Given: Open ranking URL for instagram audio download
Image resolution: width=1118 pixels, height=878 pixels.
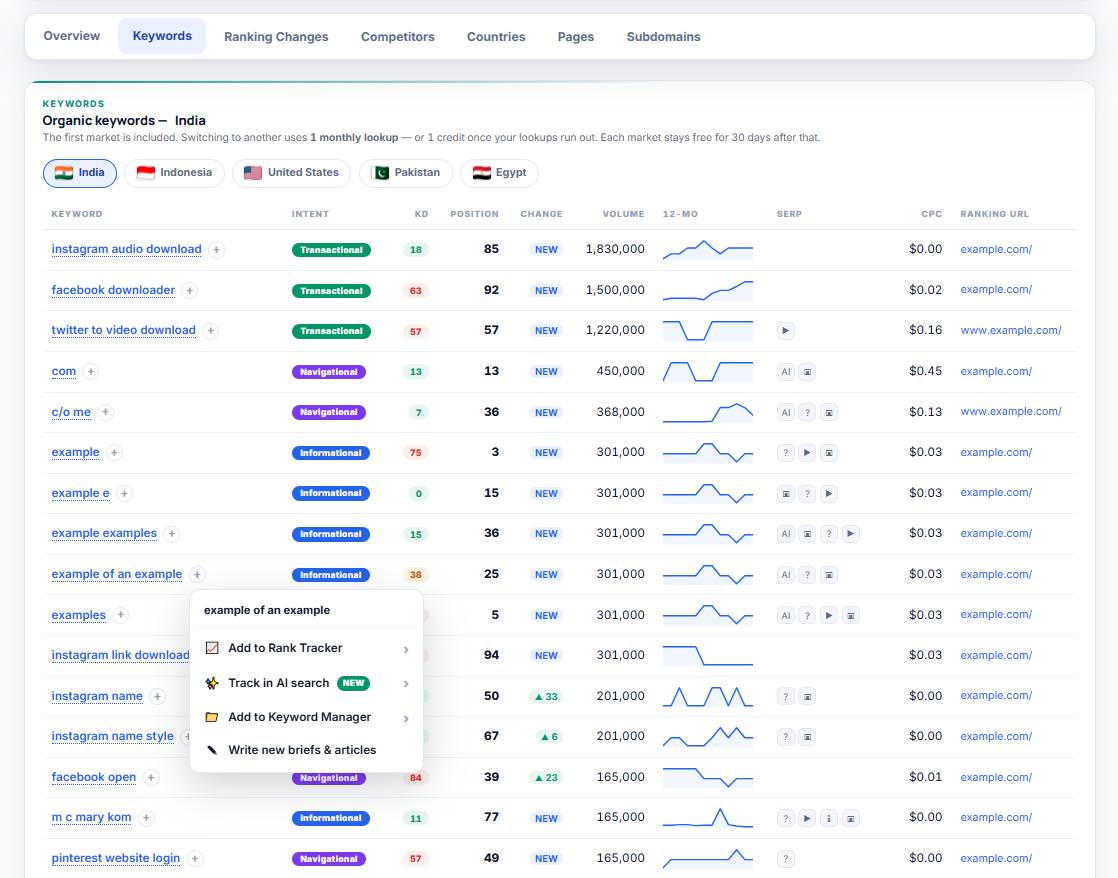Looking at the screenshot, I should (995, 250).
